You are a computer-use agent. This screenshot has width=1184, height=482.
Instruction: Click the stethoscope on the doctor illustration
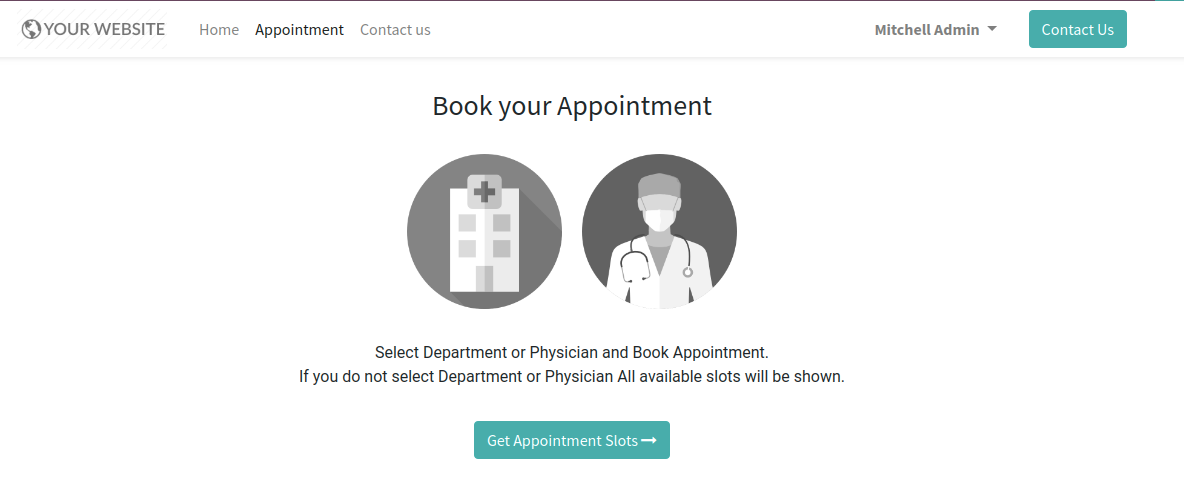[x=655, y=259]
